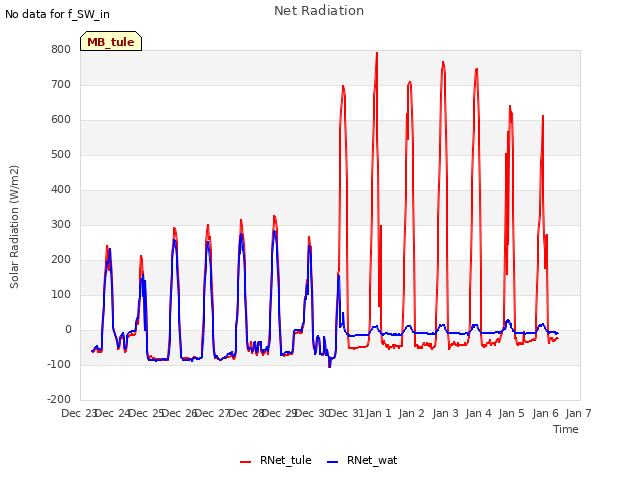Click the red peak near 800 on Jan 1

[x=377, y=53]
